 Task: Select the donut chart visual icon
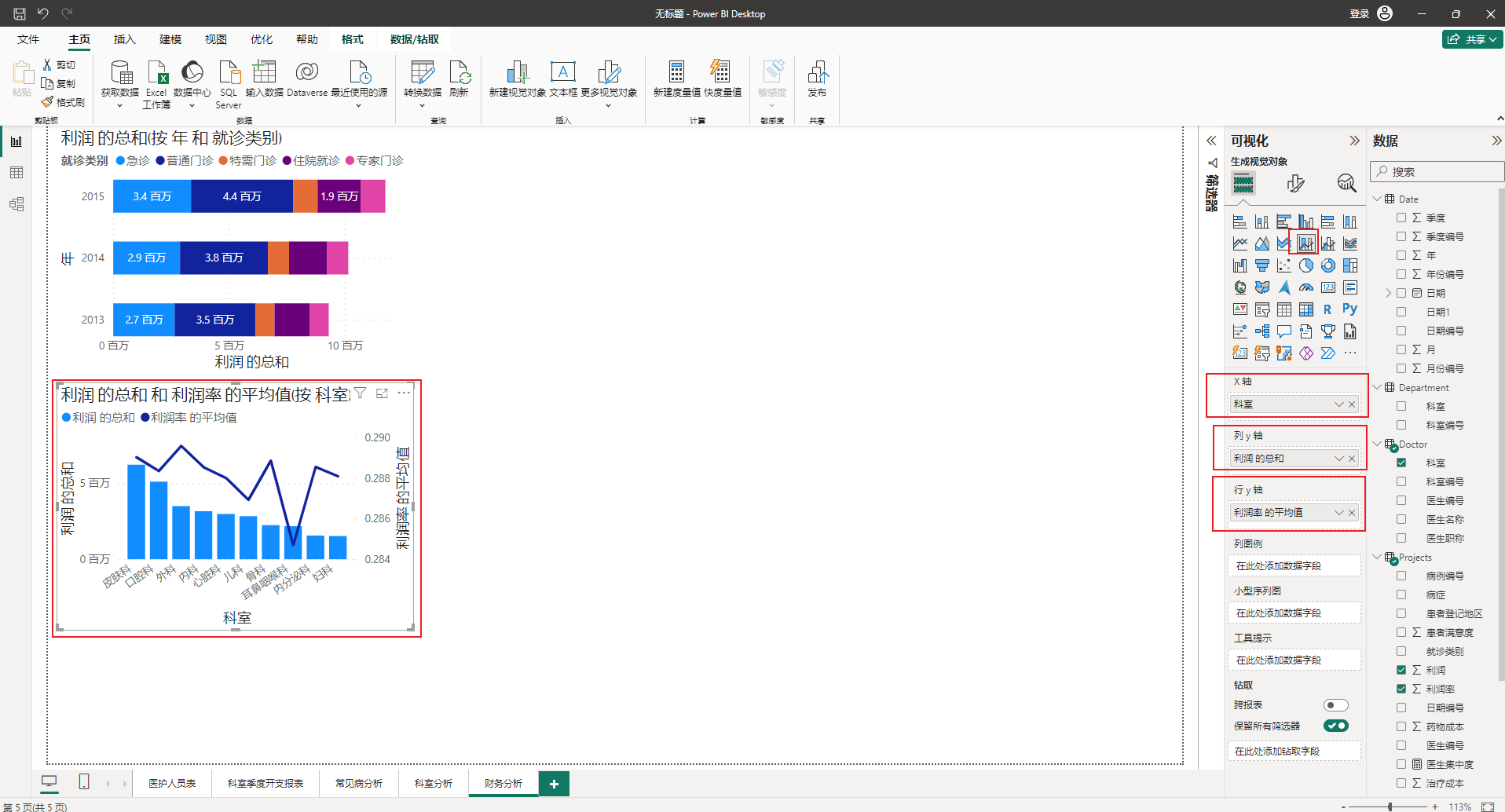point(1327,265)
